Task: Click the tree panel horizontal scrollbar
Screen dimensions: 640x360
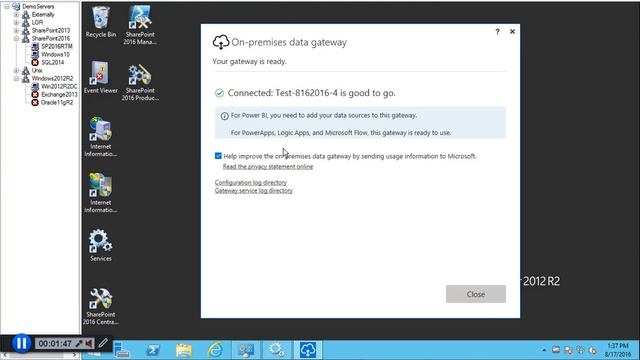Action: 40,355
